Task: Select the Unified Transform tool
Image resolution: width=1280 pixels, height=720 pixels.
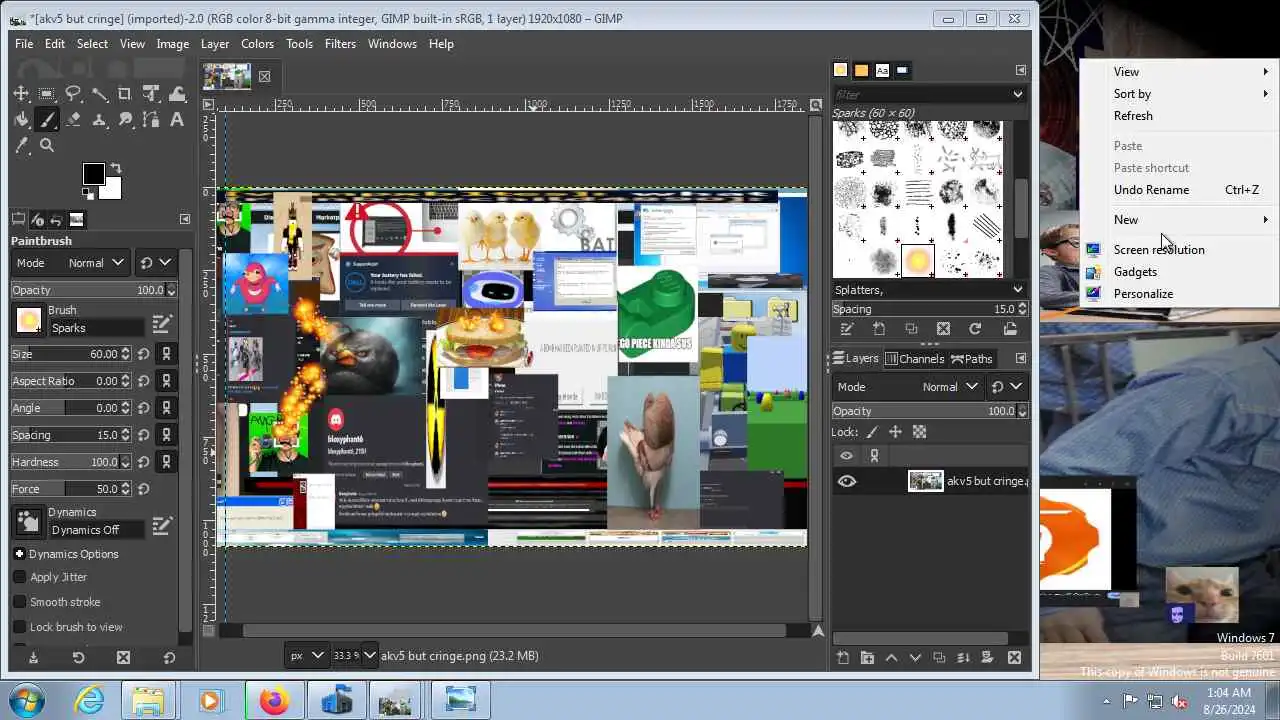Action: pos(151,94)
